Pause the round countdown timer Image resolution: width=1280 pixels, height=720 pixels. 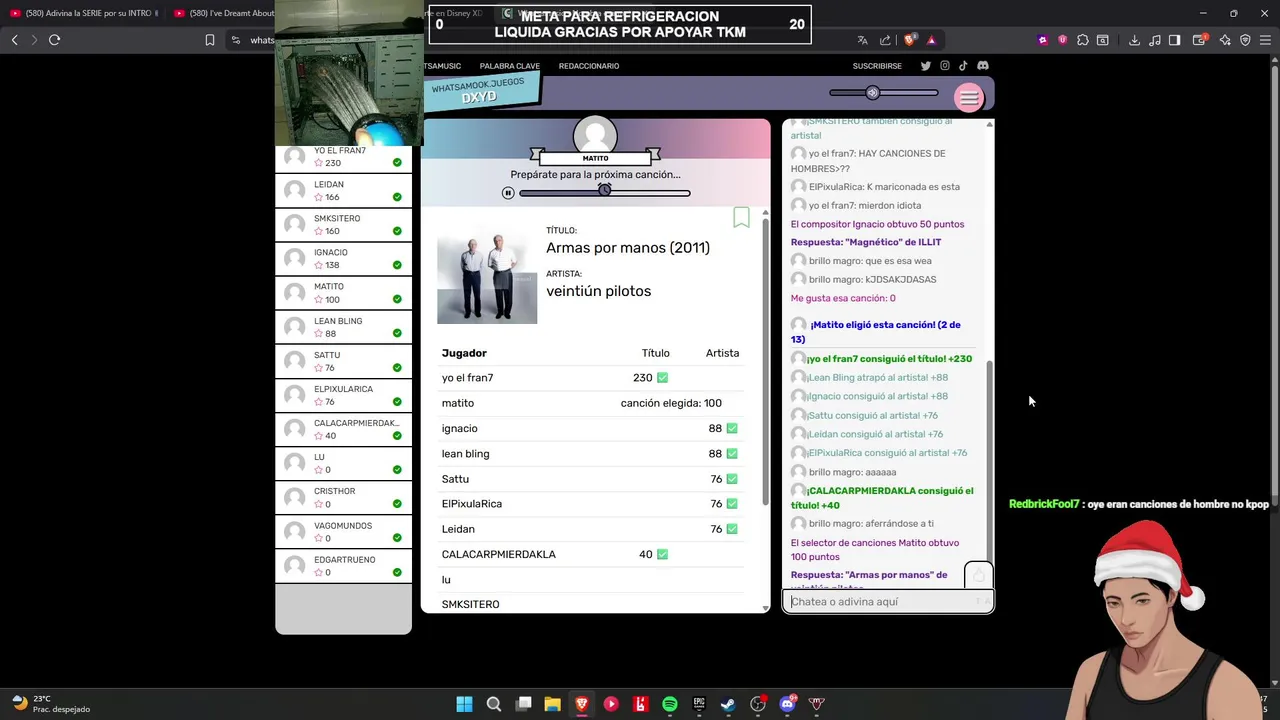pyautogui.click(x=508, y=193)
